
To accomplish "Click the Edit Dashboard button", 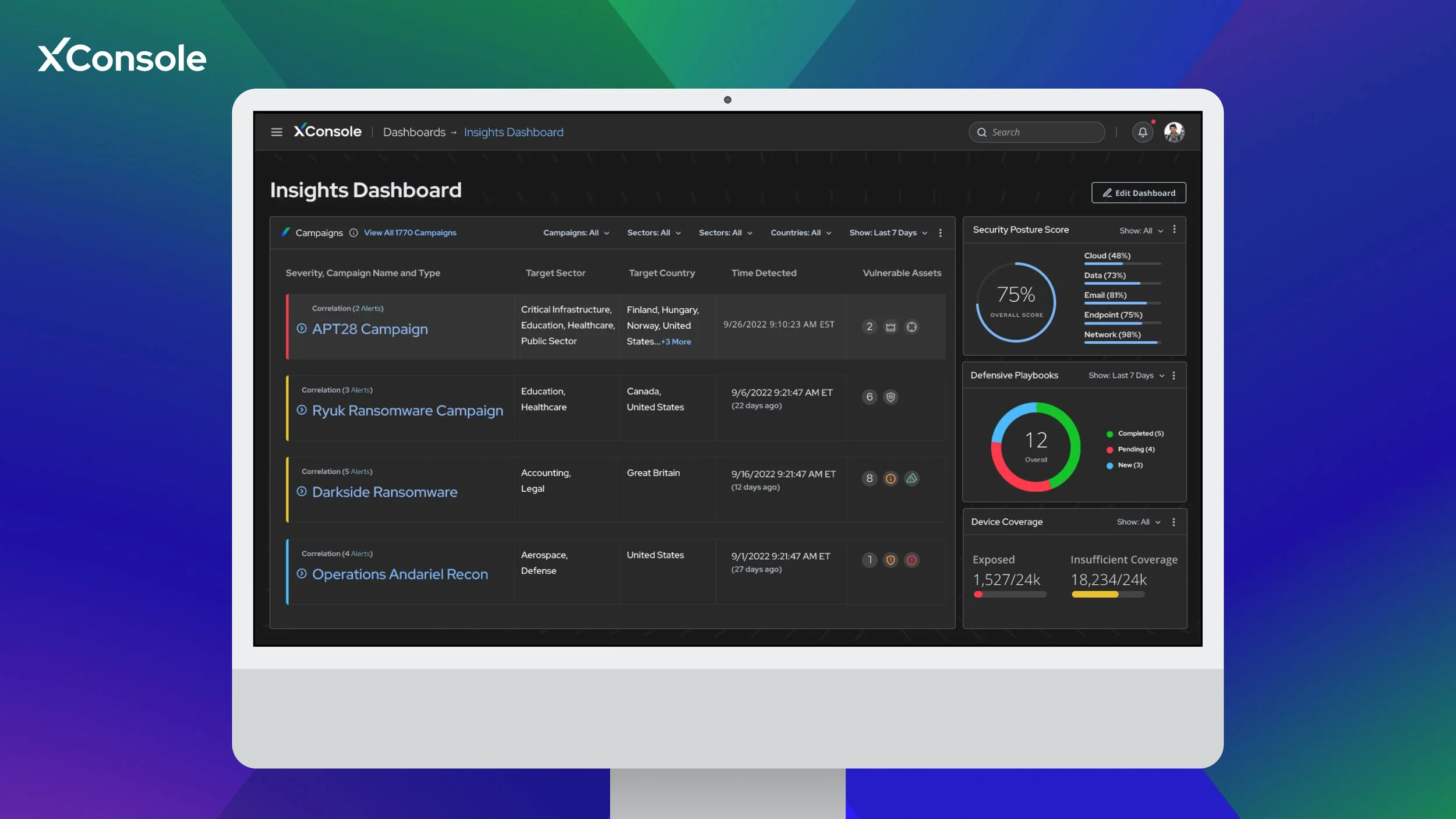I will tap(1138, 193).
